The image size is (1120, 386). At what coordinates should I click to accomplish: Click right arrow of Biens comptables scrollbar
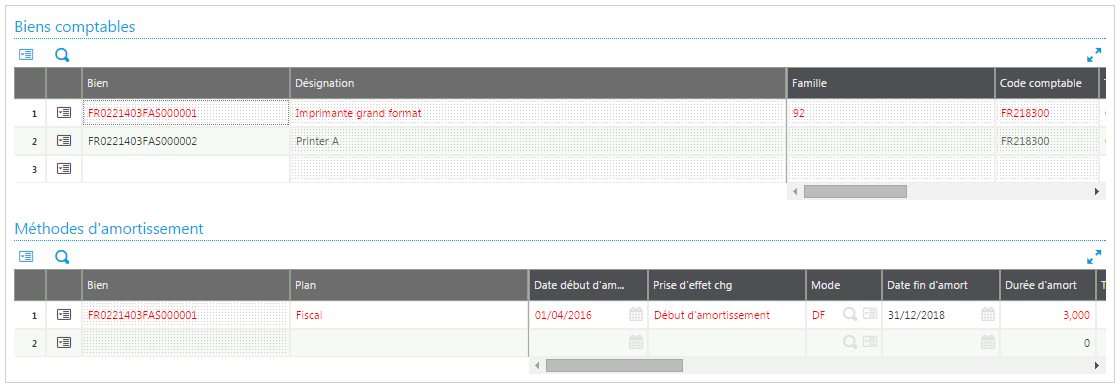click(x=1096, y=192)
